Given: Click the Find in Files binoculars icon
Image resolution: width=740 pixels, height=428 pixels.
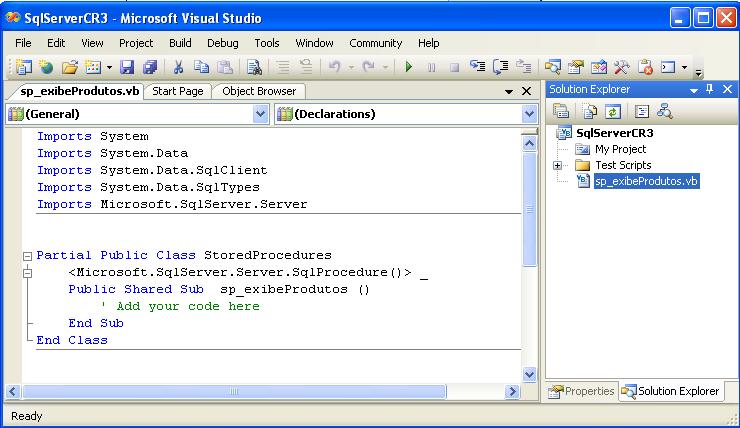Looking at the screenshot, I should tap(254, 67).
